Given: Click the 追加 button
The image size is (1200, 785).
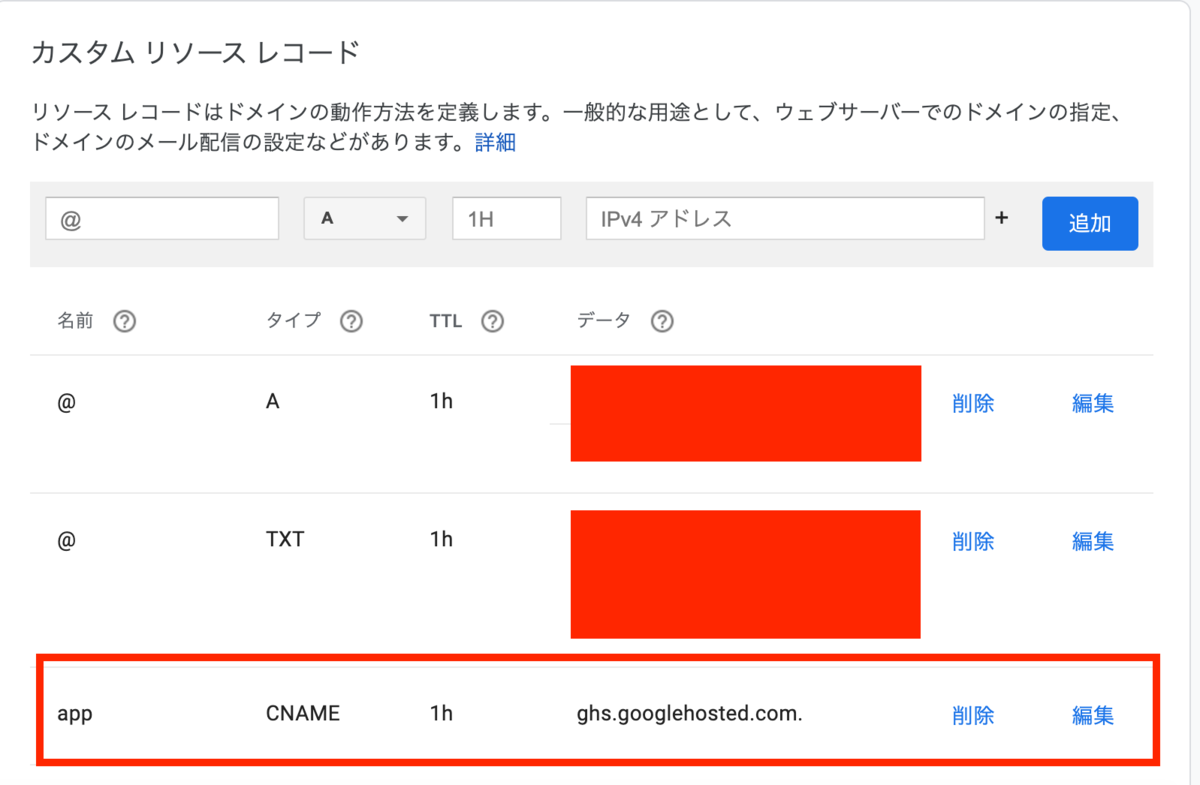Looking at the screenshot, I should [x=1090, y=223].
